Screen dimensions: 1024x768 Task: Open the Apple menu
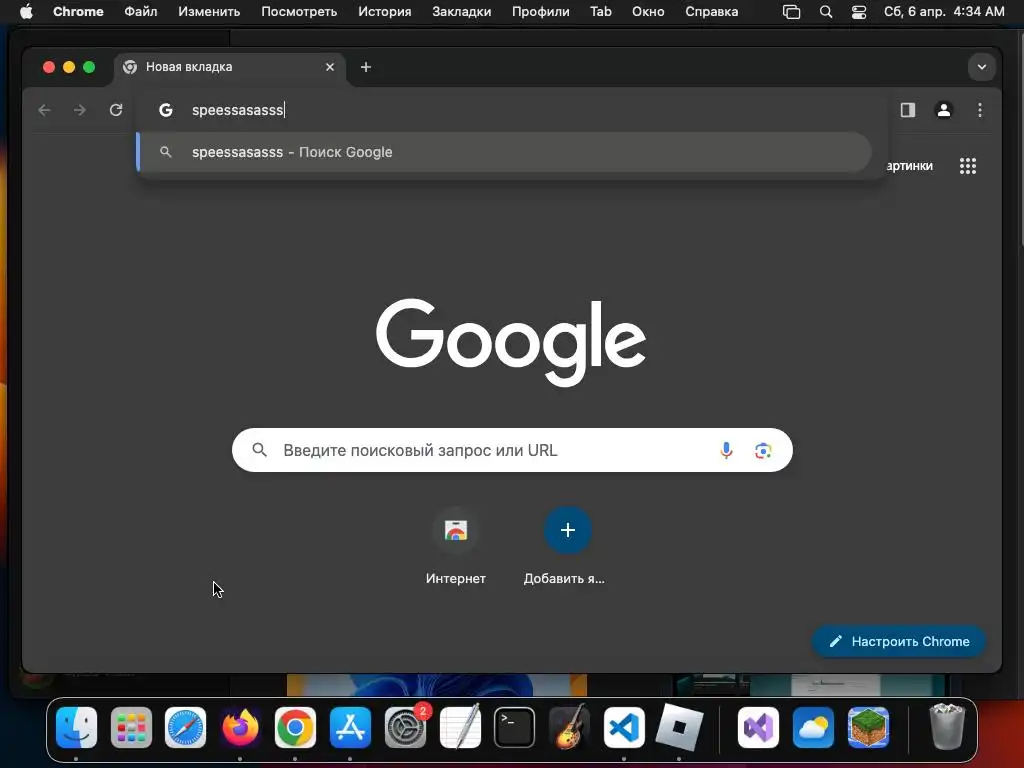[x=26, y=12]
